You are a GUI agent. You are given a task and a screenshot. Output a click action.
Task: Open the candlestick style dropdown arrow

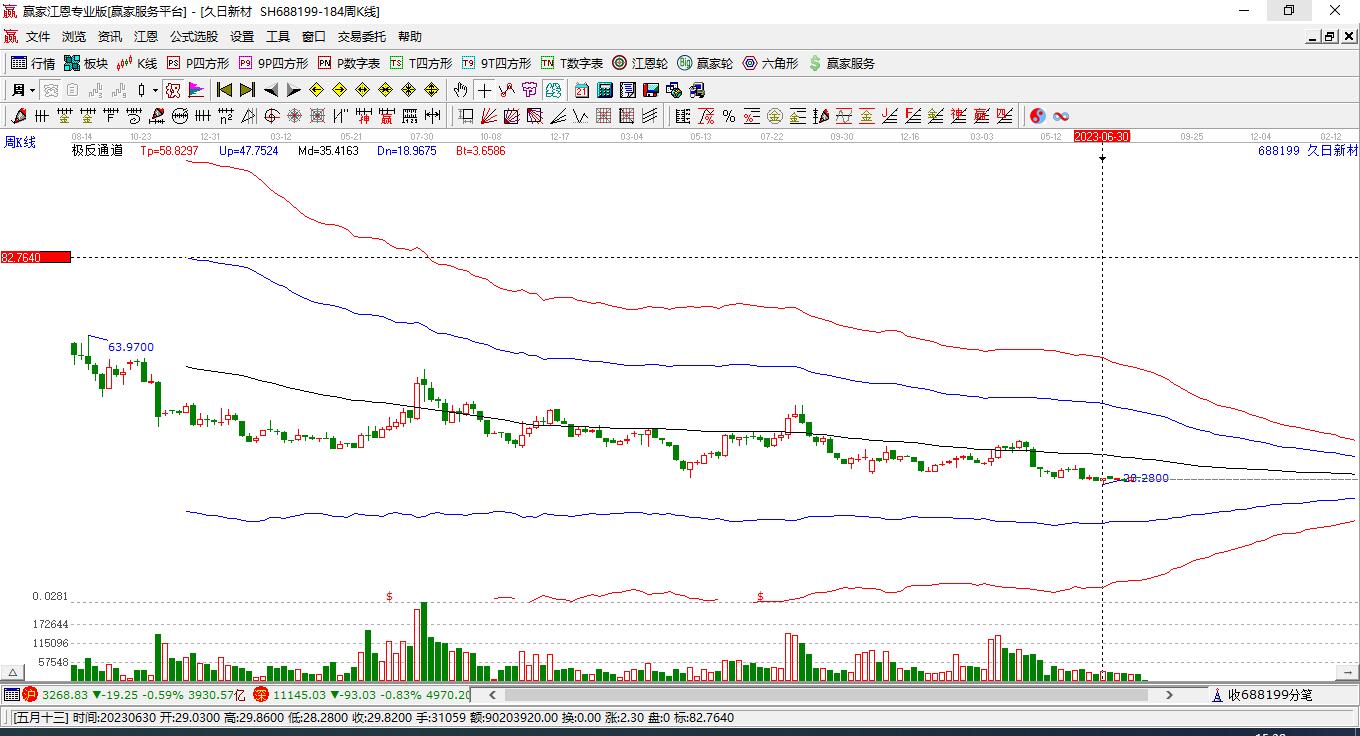155,90
